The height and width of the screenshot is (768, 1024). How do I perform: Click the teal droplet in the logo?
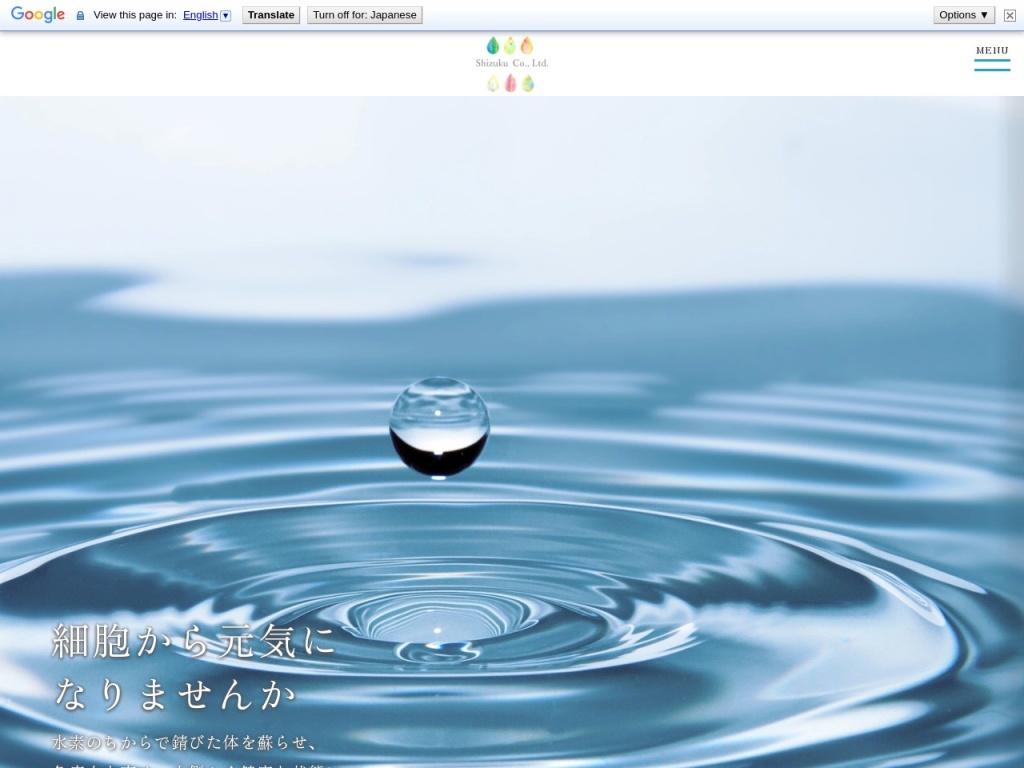(x=492, y=46)
